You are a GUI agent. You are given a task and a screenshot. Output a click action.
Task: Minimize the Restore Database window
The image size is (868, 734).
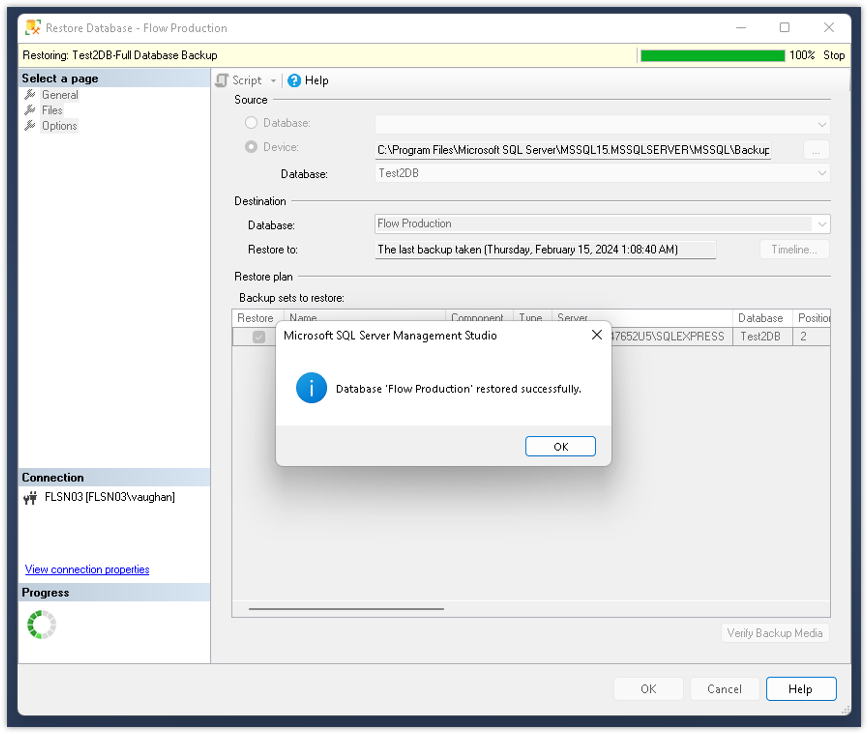click(x=741, y=27)
